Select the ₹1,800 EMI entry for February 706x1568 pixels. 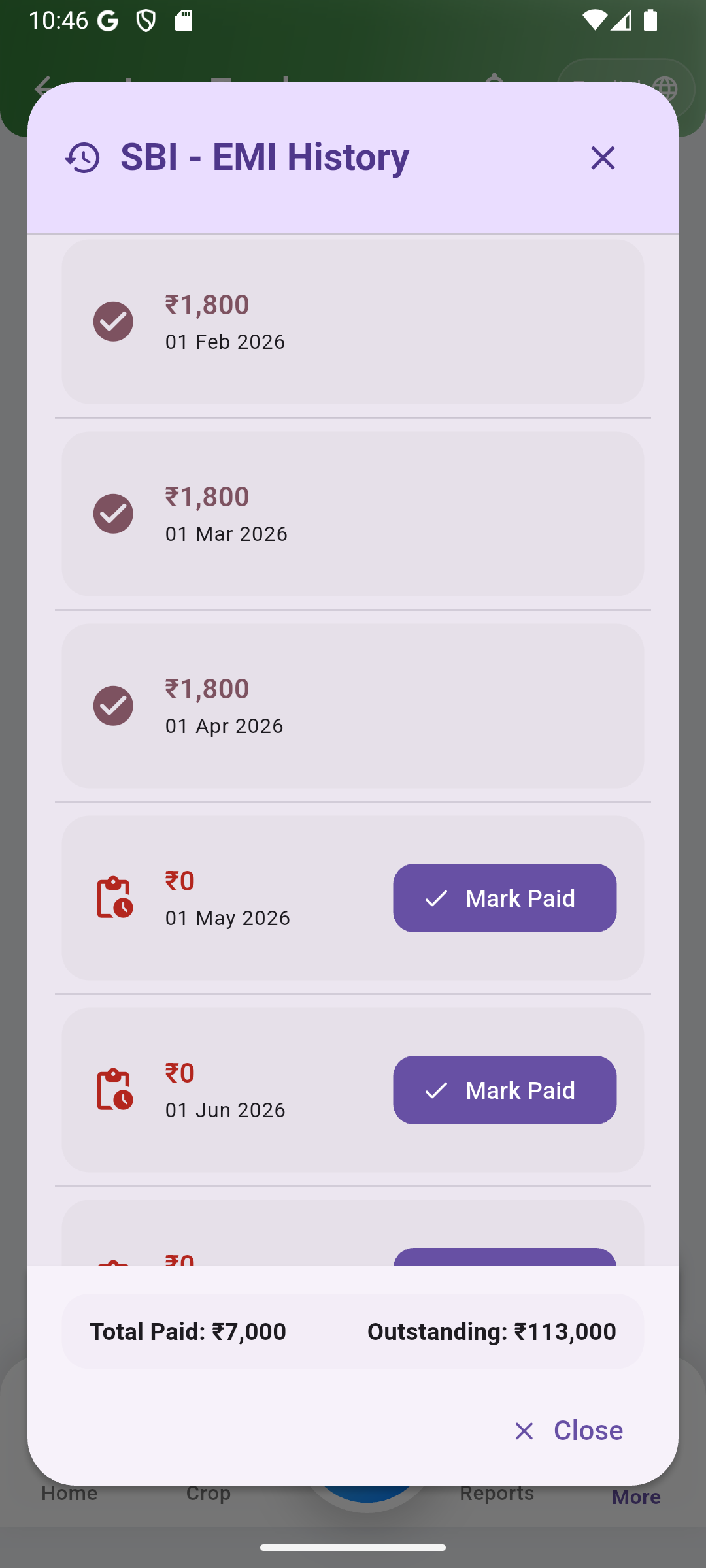coord(353,321)
